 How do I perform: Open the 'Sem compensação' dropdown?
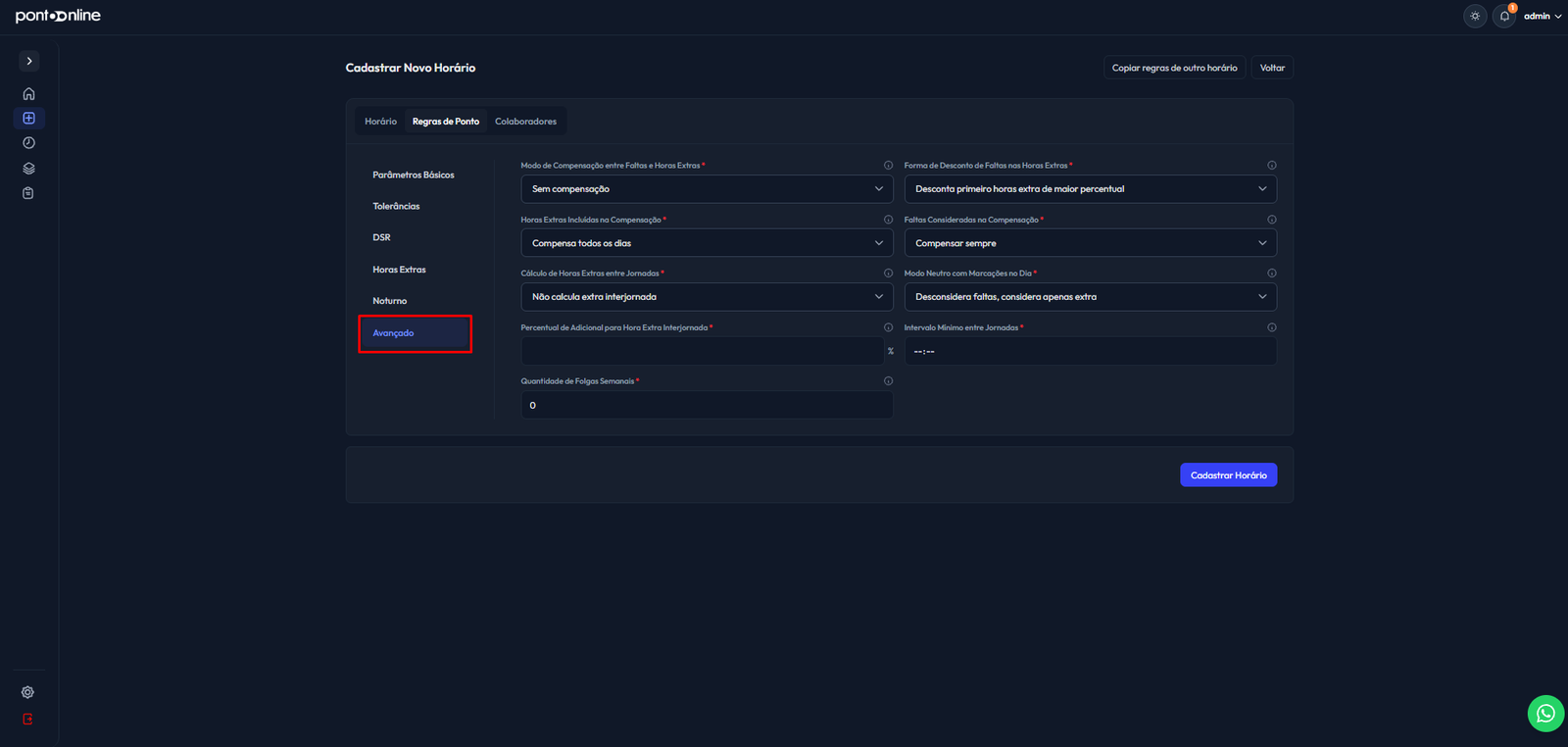point(707,189)
